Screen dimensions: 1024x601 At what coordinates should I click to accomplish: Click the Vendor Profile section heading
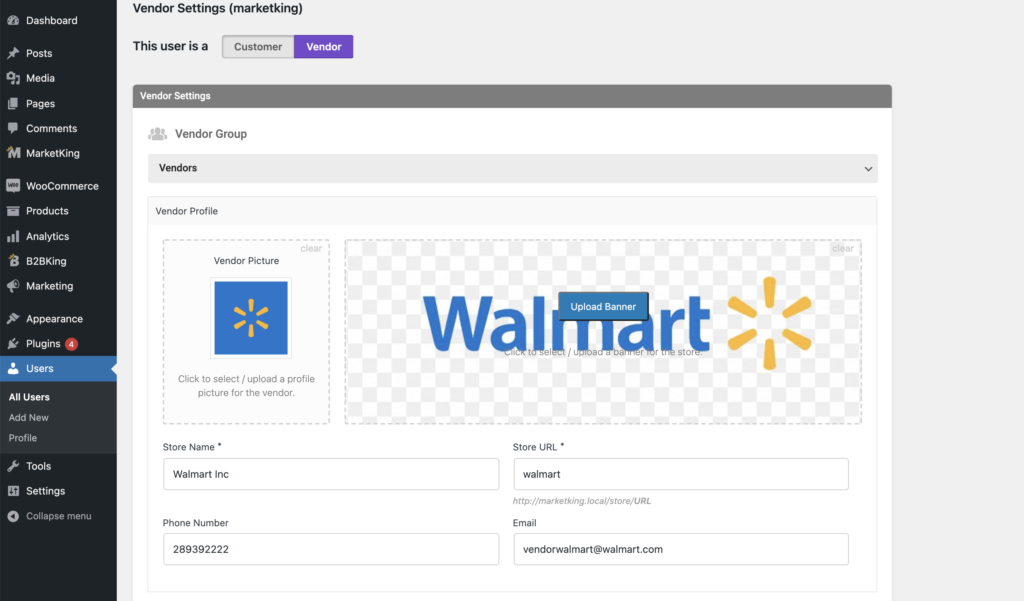click(187, 211)
